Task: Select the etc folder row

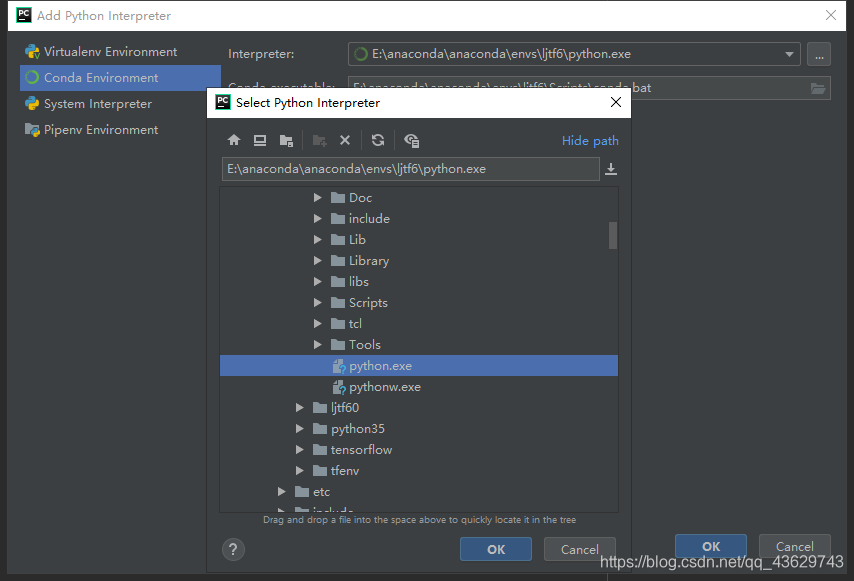Action: (x=419, y=492)
